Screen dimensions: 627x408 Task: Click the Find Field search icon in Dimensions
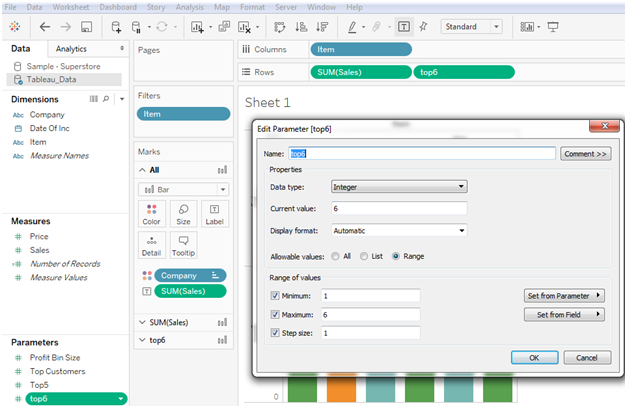(x=106, y=99)
